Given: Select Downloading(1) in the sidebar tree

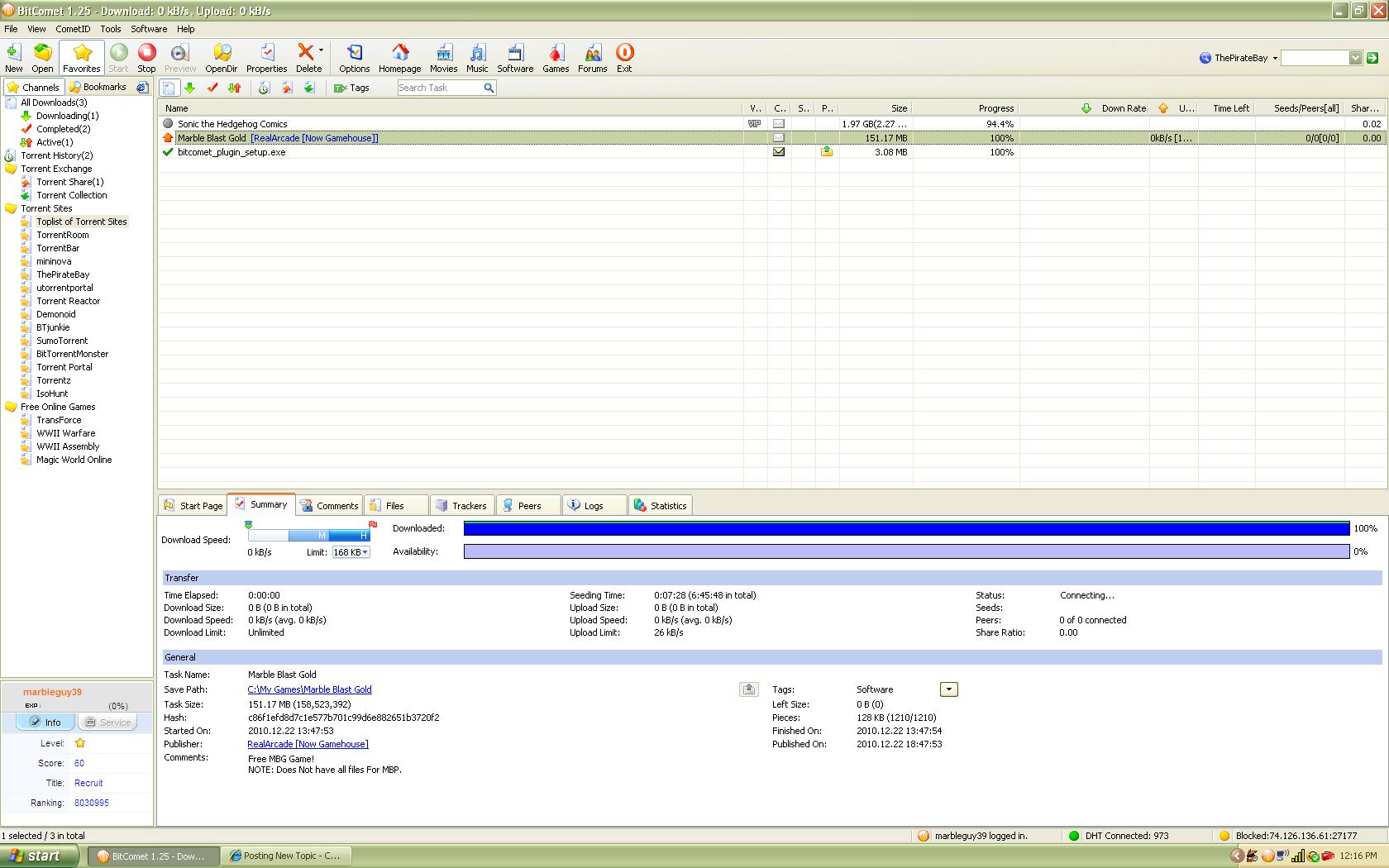Looking at the screenshot, I should pos(67,116).
